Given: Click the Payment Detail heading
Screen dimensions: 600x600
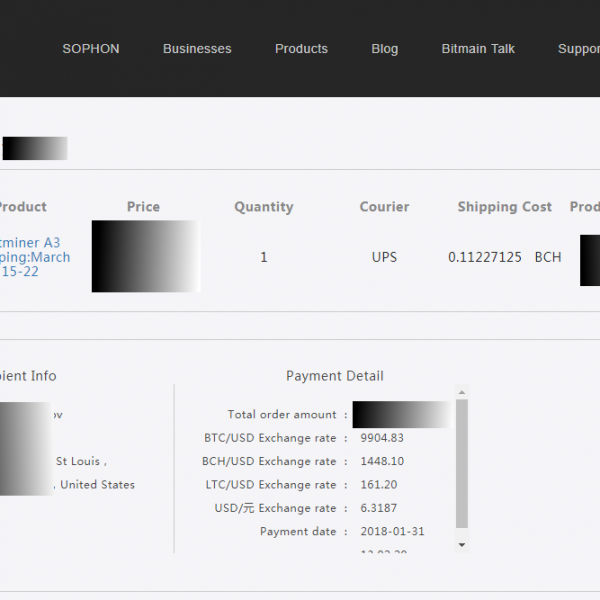Looking at the screenshot, I should tap(334, 376).
